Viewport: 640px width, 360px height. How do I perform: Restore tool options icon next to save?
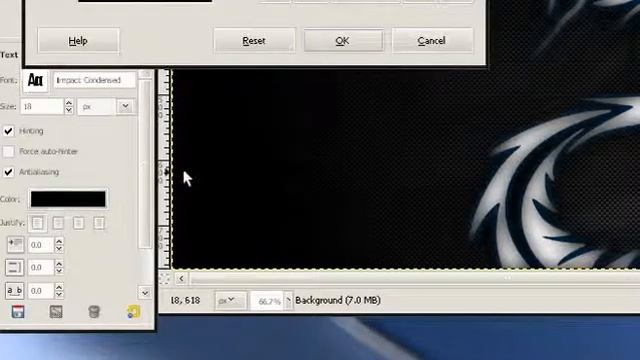[56, 311]
